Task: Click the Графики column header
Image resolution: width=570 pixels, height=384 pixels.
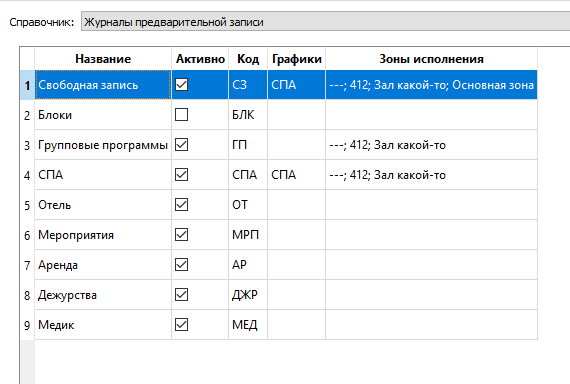Action: tap(297, 59)
